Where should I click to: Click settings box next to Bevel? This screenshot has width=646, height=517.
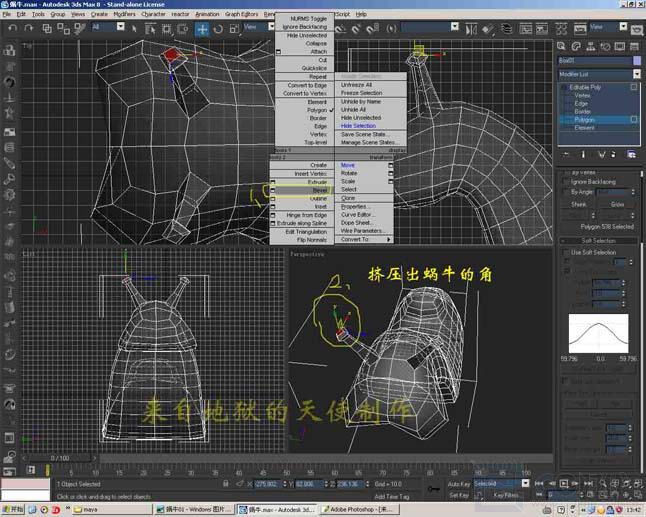[x=272, y=190]
